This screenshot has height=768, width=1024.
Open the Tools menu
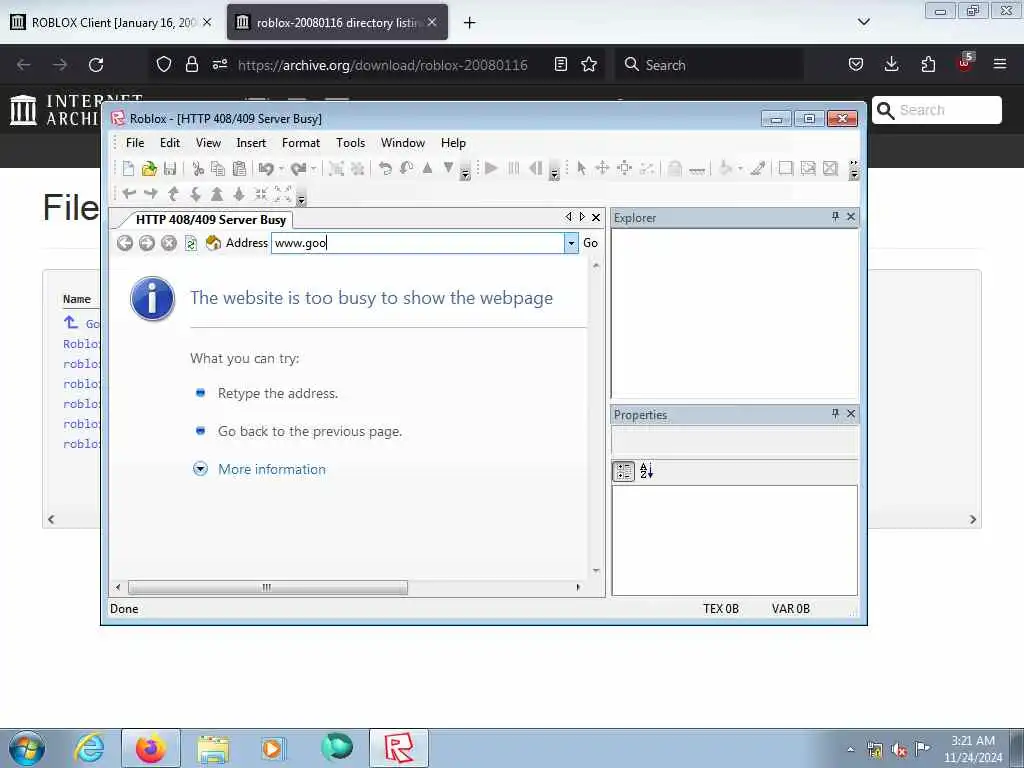click(x=351, y=142)
